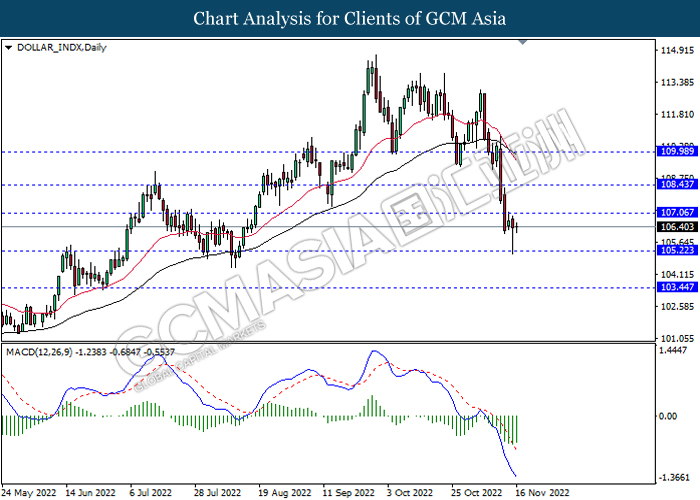Image resolution: width=700 pixels, height=500 pixels.
Task: Click the MACD scale value -1.3661
Action: 674,477
